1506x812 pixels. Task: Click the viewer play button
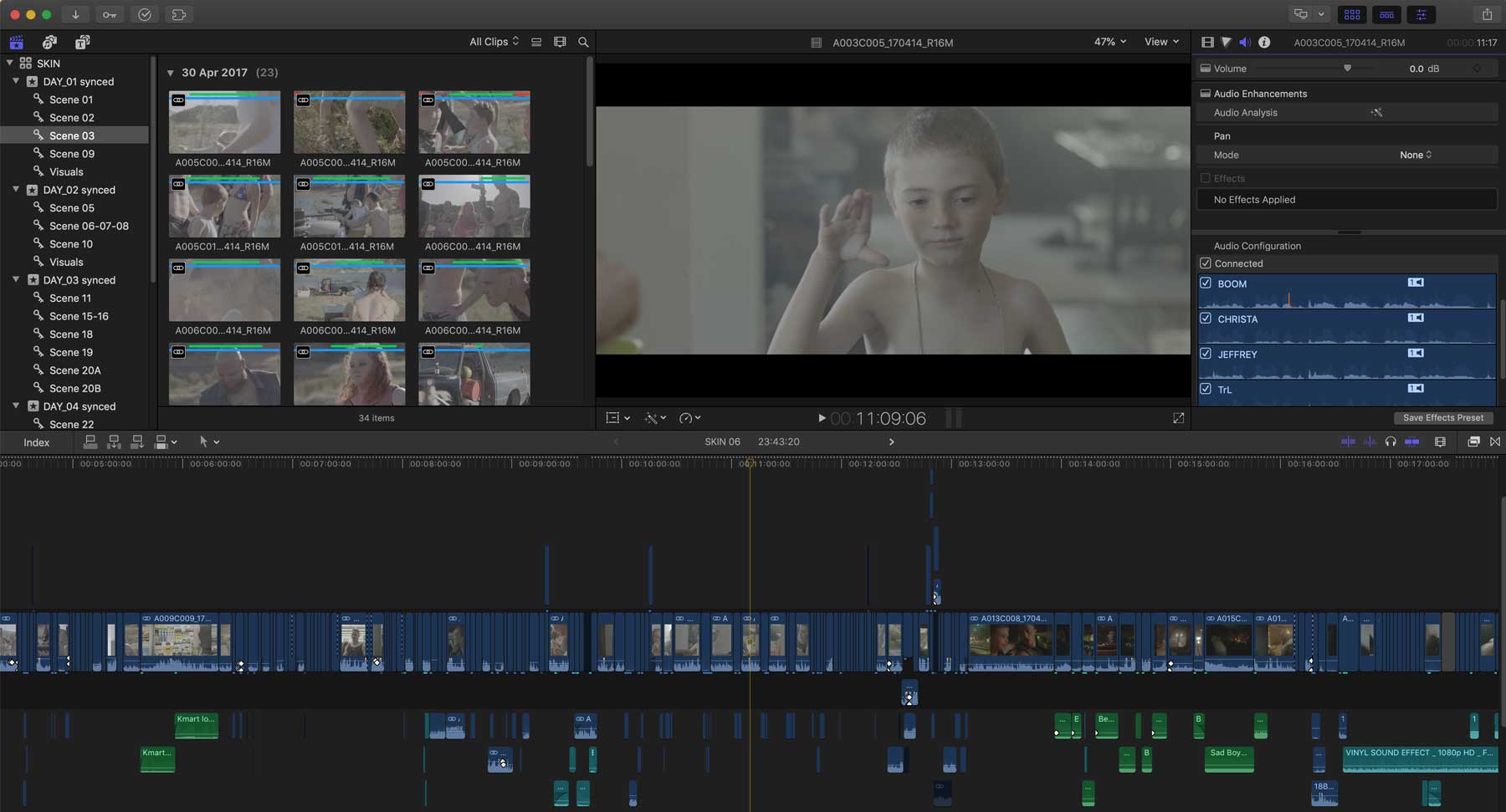pos(822,418)
